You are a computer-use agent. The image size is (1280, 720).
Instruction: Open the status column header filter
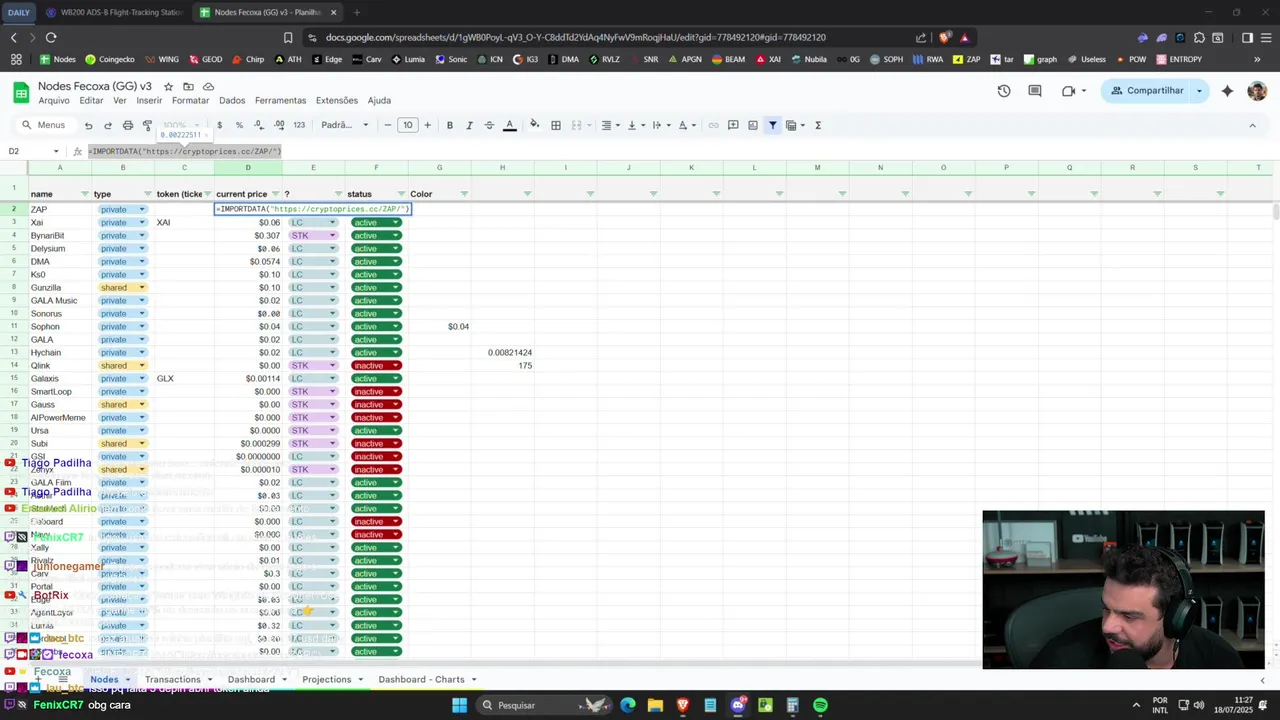tap(401, 194)
